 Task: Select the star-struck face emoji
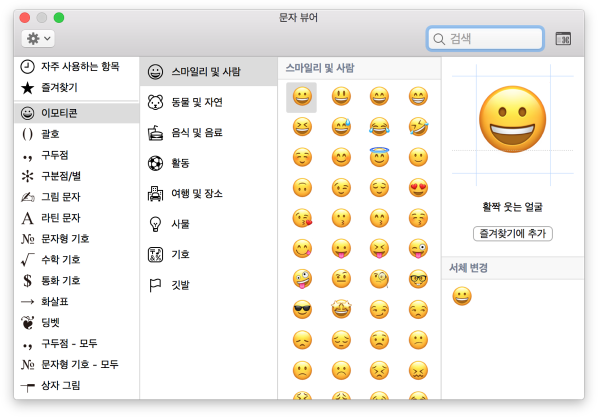(341, 309)
